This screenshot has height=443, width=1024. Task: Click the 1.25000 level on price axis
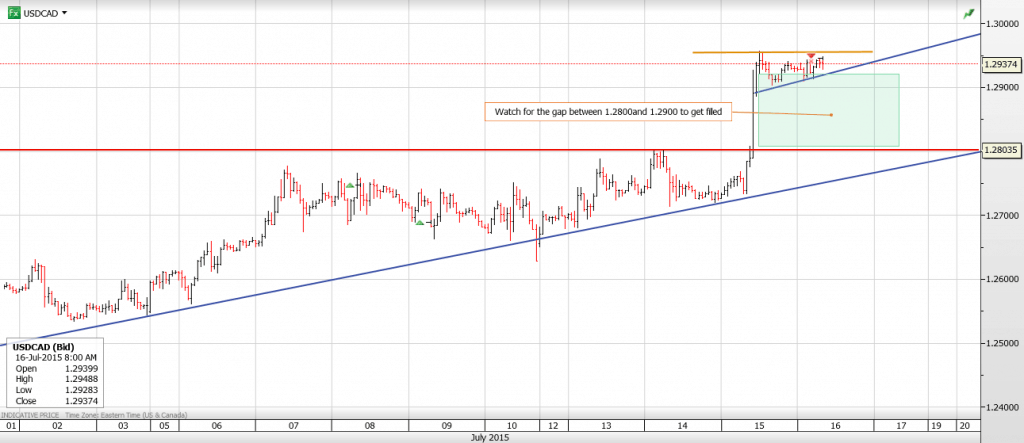(1002, 343)
